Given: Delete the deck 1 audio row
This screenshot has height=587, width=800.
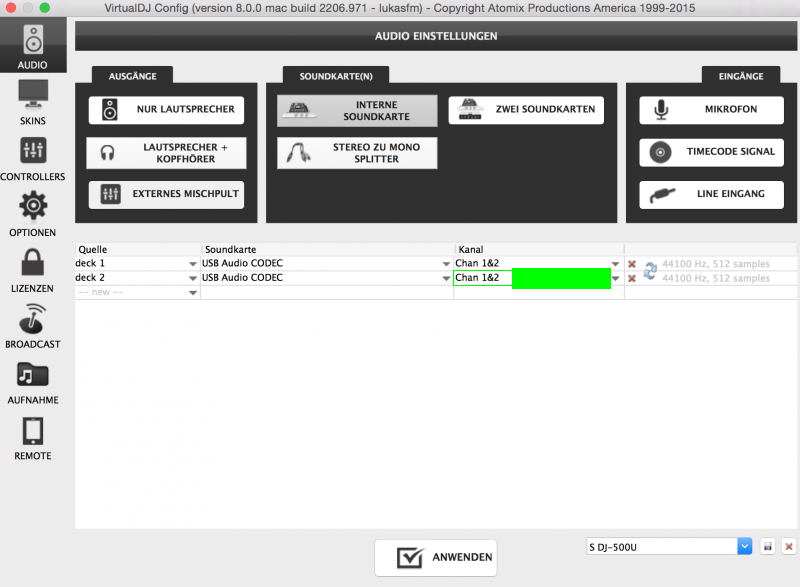Looking at the screenshot, I should pyautogui.click(x=632, y=264).
